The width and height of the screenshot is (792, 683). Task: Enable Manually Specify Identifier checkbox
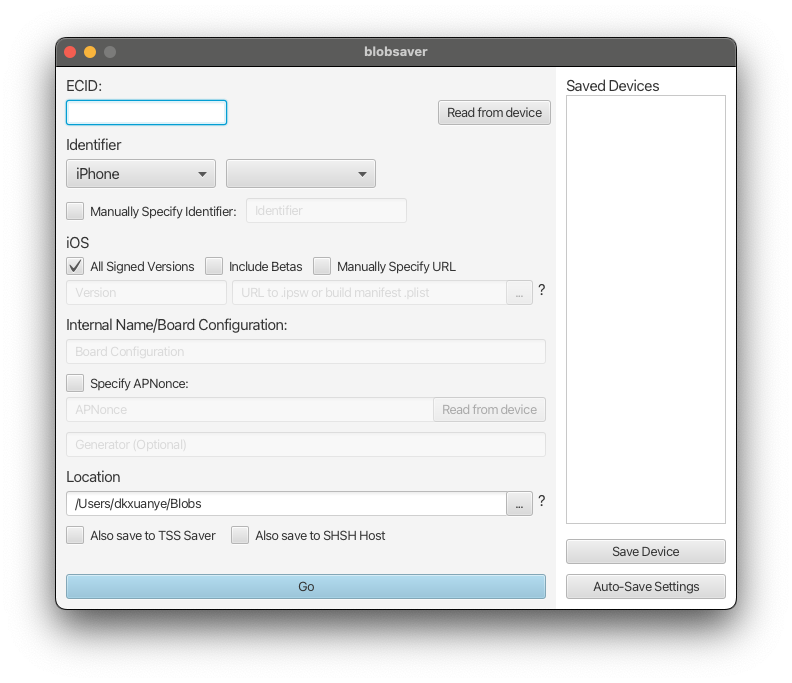75,211
